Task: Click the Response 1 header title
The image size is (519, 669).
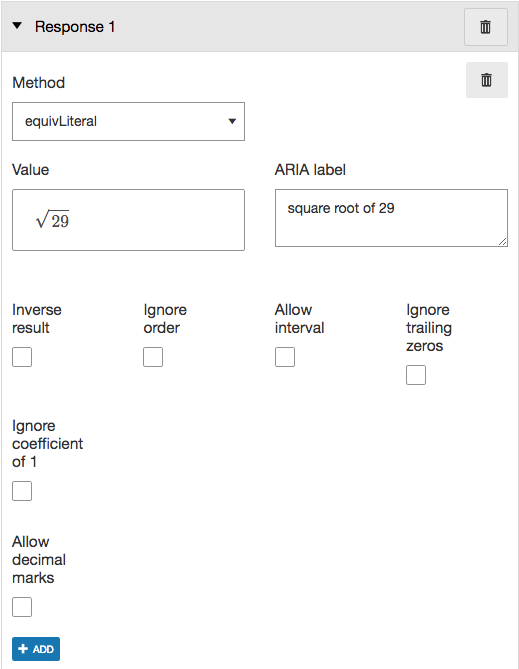Action: click(75, 27)
